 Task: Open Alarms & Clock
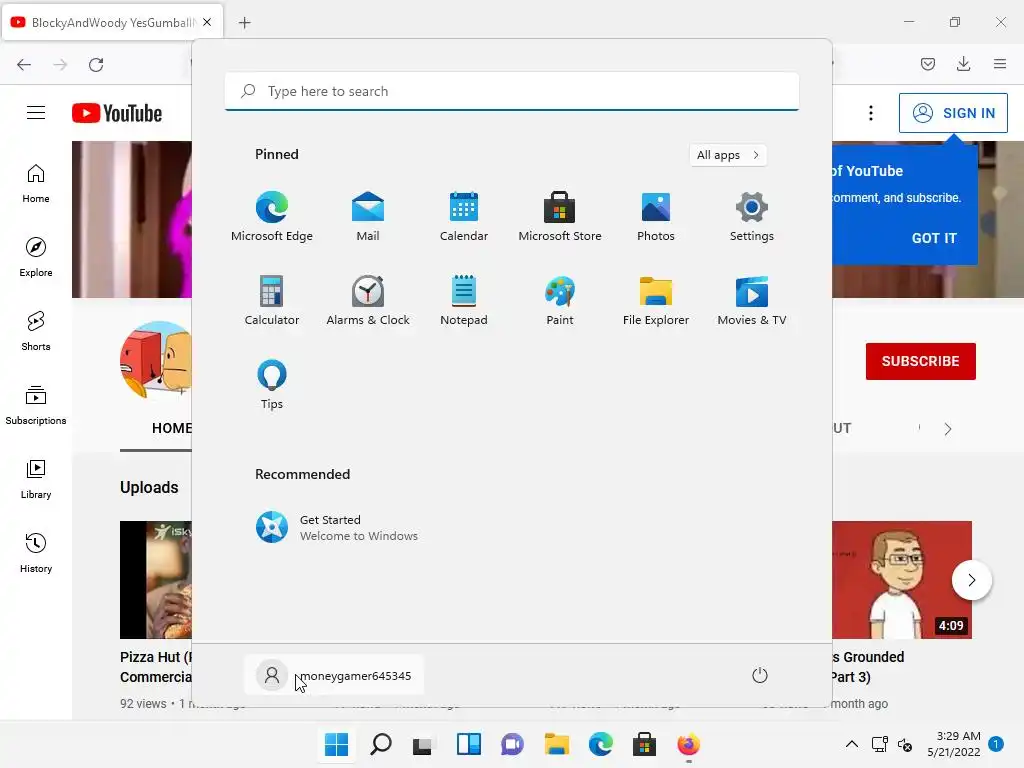coord(368,301)
